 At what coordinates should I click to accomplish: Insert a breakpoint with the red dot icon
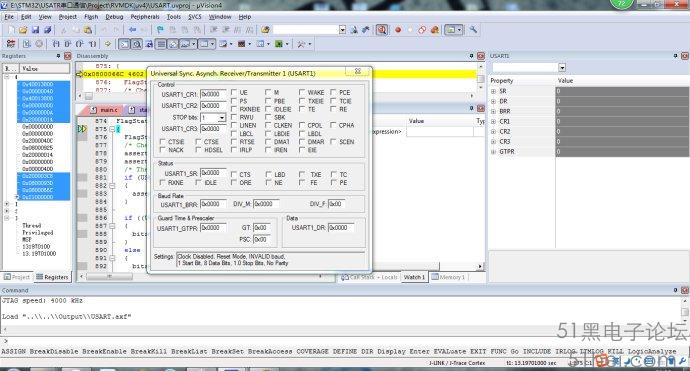[398, 30]
